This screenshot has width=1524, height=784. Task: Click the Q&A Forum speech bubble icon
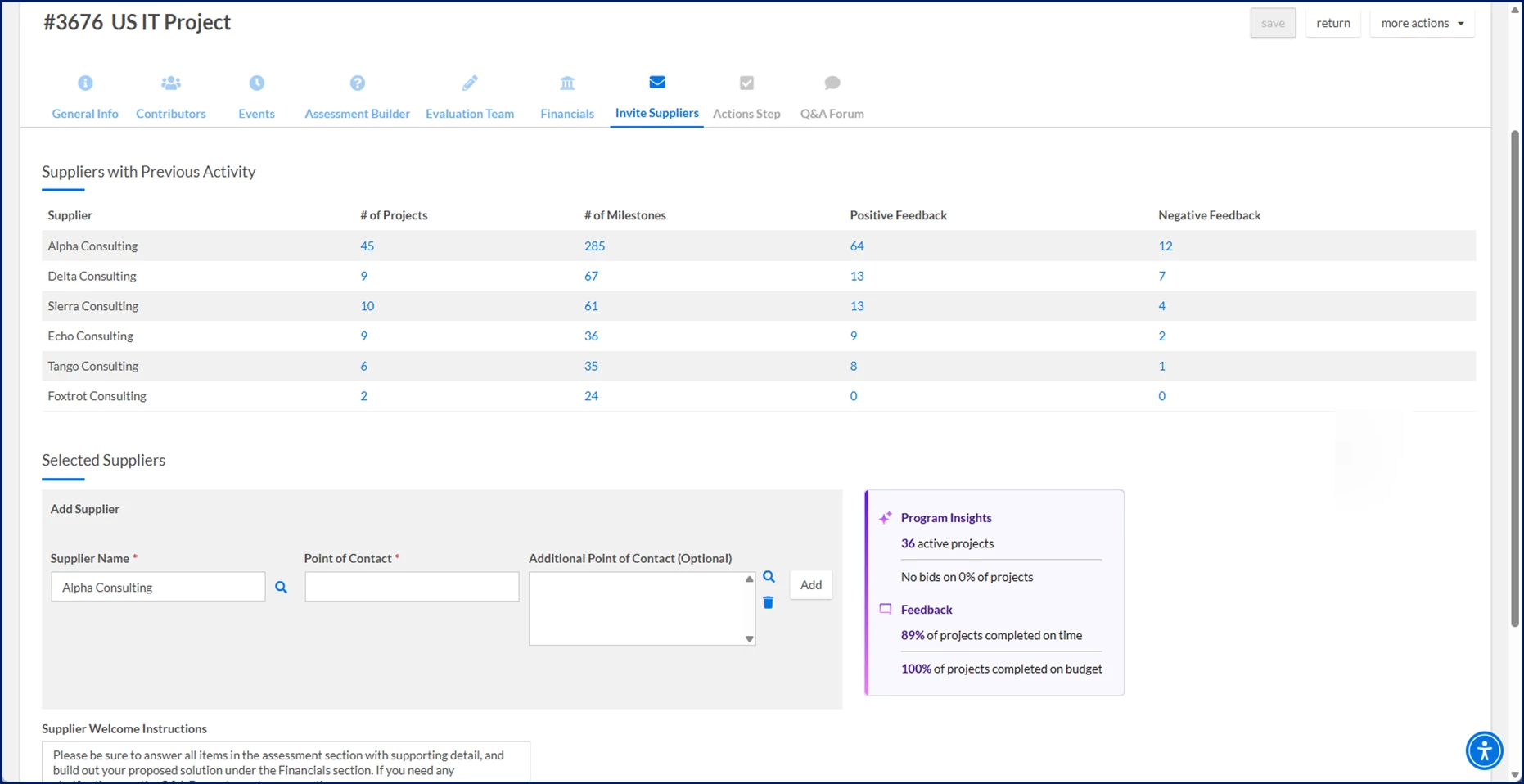(x=832, y=83)
